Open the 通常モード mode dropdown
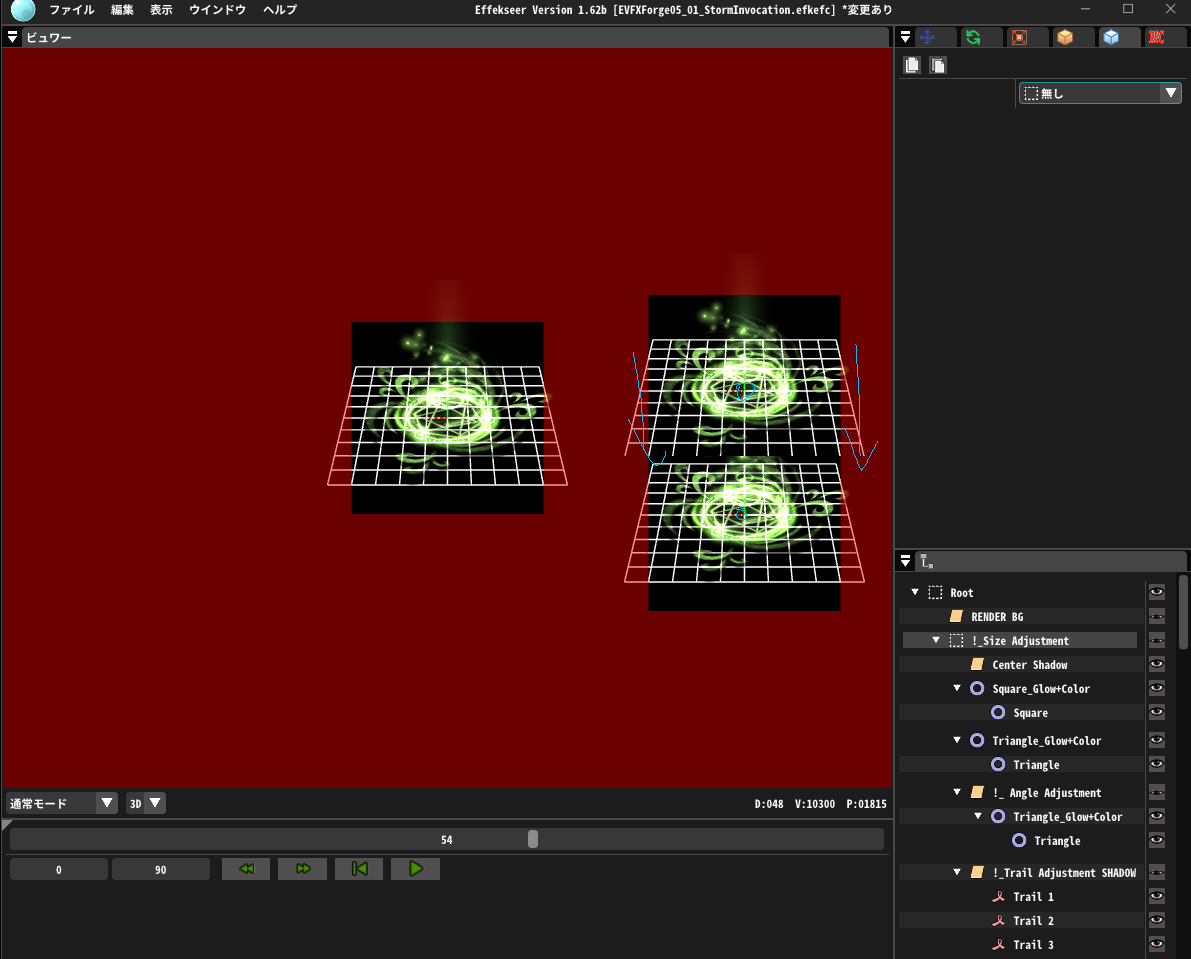 [x=62, y=803]
